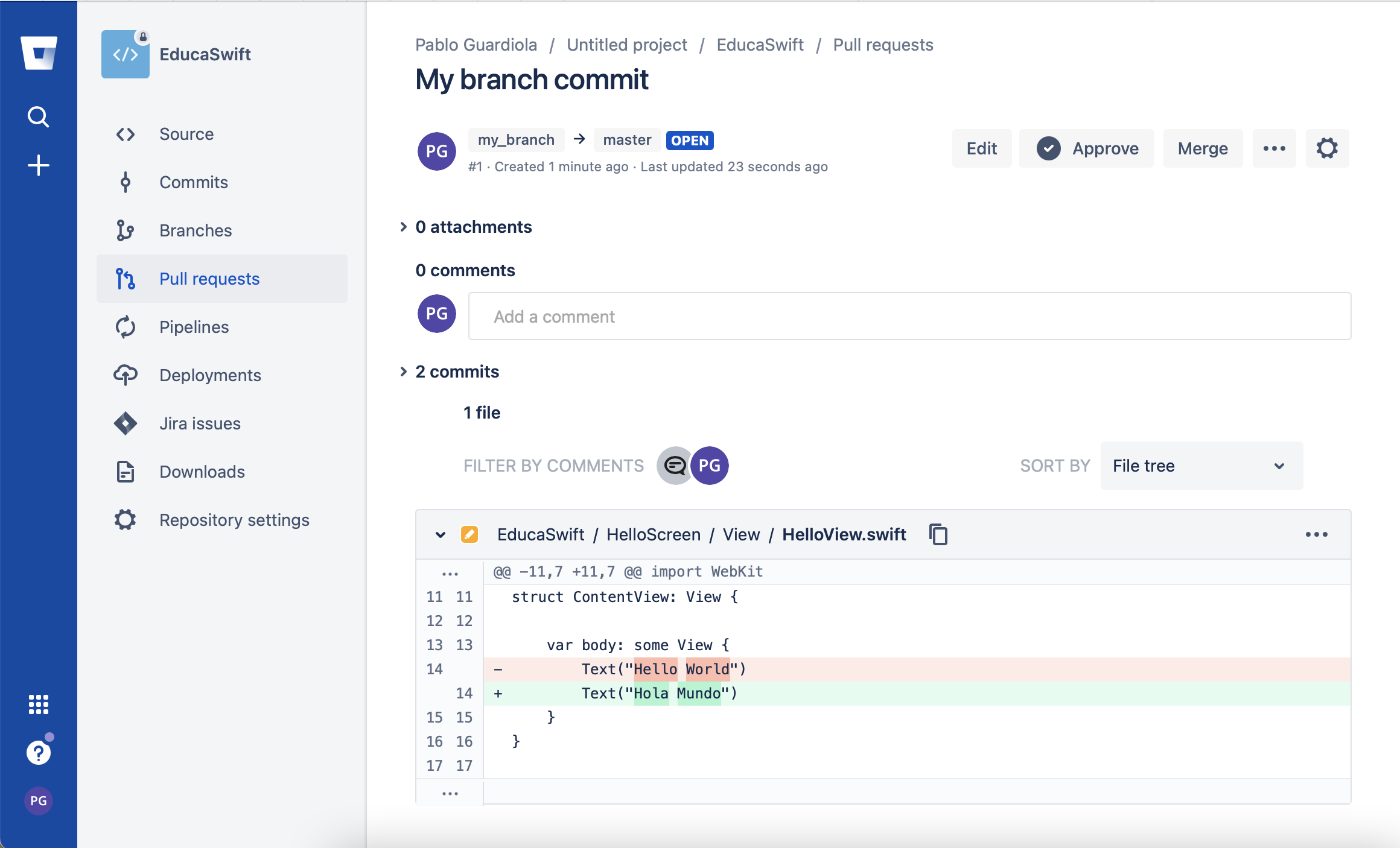
Task: Click the 'My branch commit' title
Action: click(532, 80)
